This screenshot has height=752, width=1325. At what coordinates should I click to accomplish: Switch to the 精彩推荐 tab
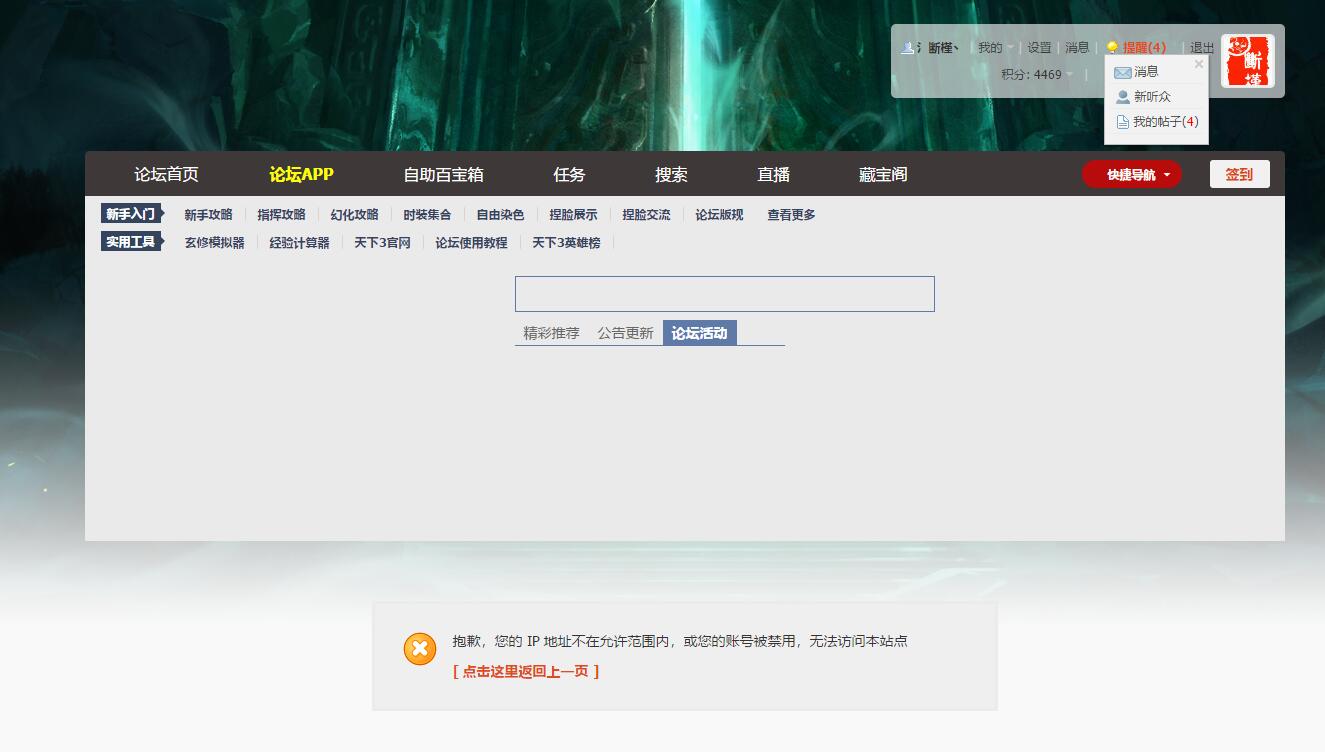pyautogui.click(x=551, y=333)
